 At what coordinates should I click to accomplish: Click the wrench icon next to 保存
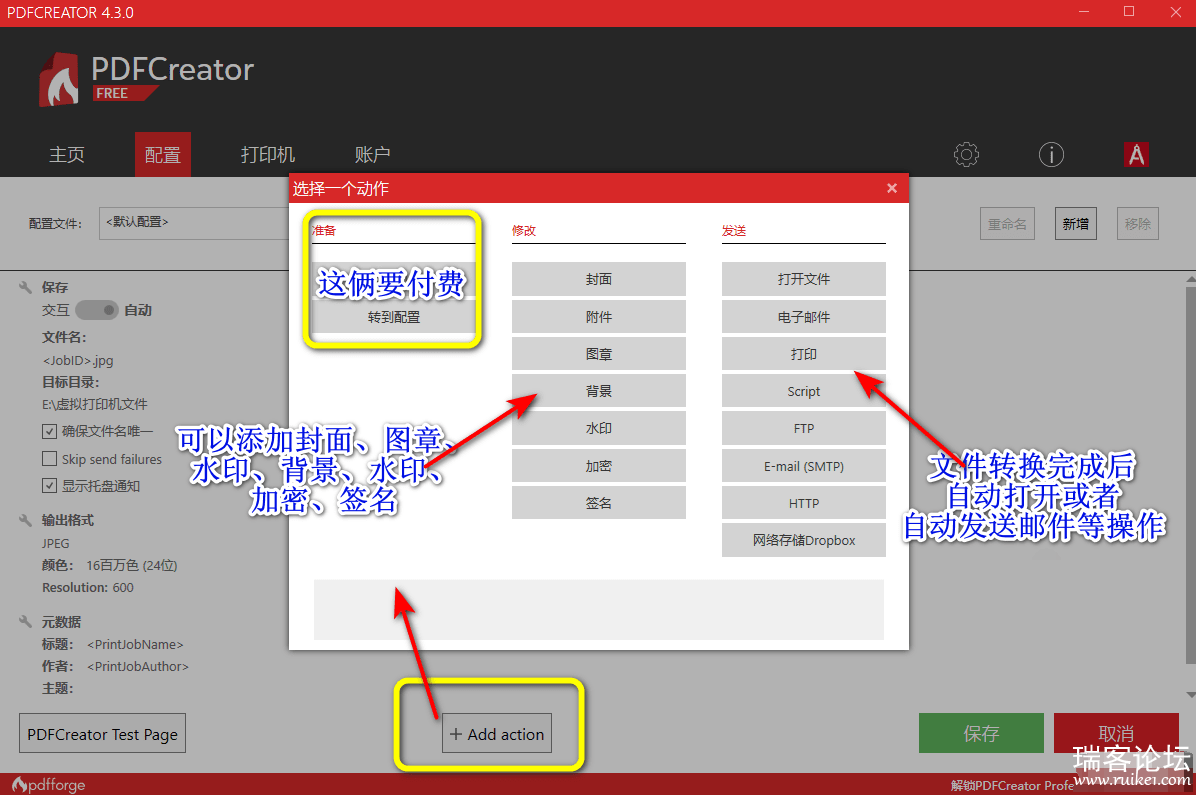pos(25,287)
